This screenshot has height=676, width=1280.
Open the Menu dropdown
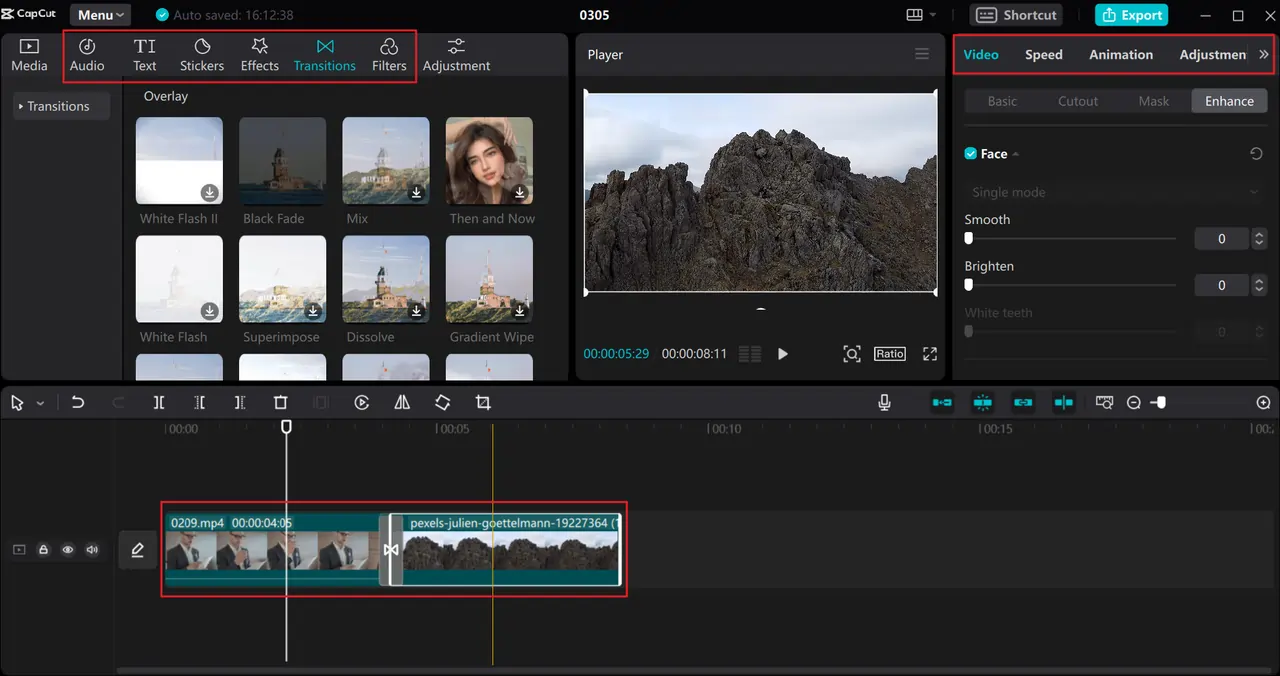pos(101,15)
